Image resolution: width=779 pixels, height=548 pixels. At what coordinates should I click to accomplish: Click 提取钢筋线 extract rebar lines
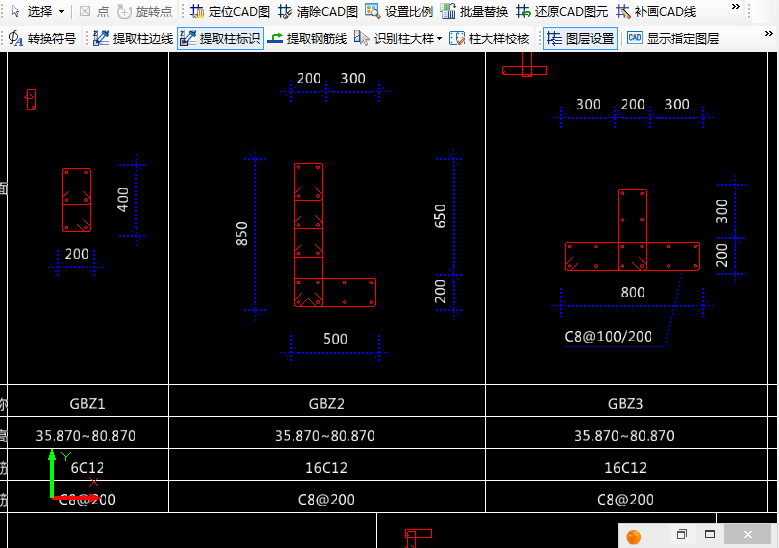[307, 38]
